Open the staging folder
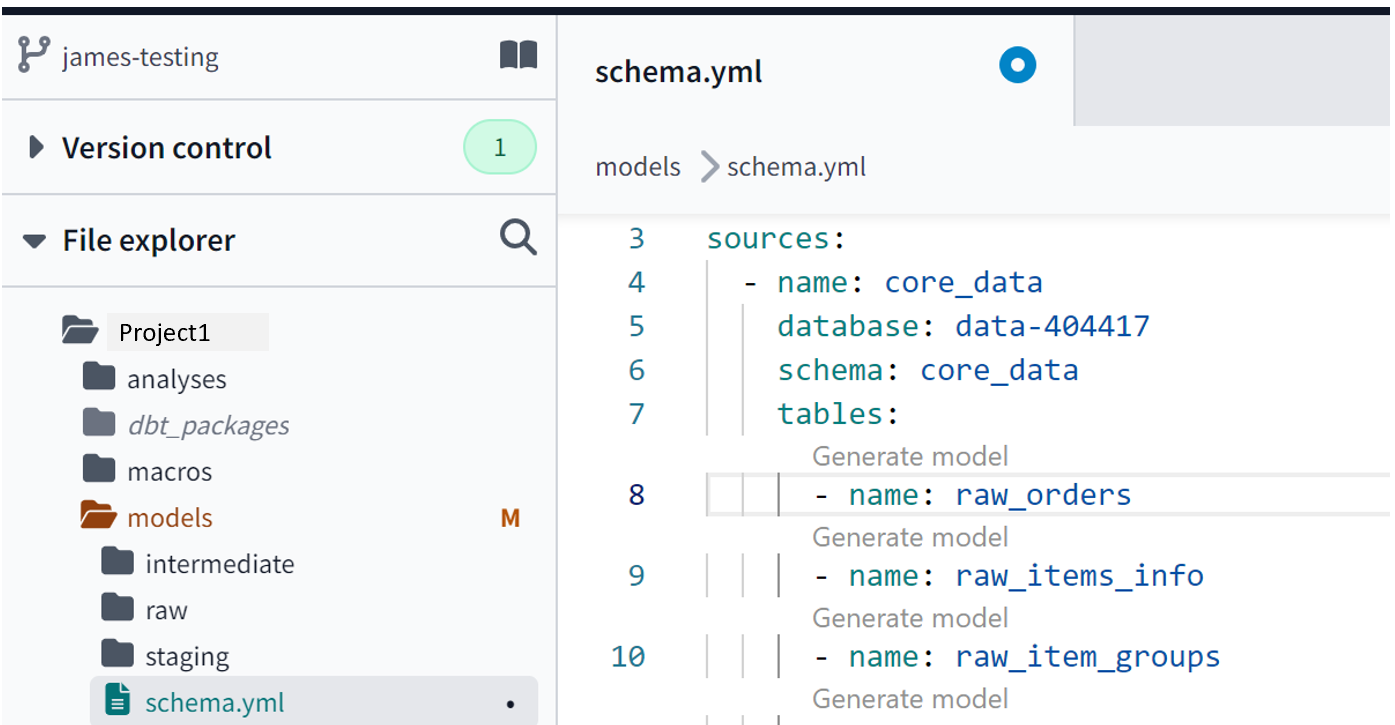Image resolution: width=1395 pixels, height=725 pixels. 187,657
